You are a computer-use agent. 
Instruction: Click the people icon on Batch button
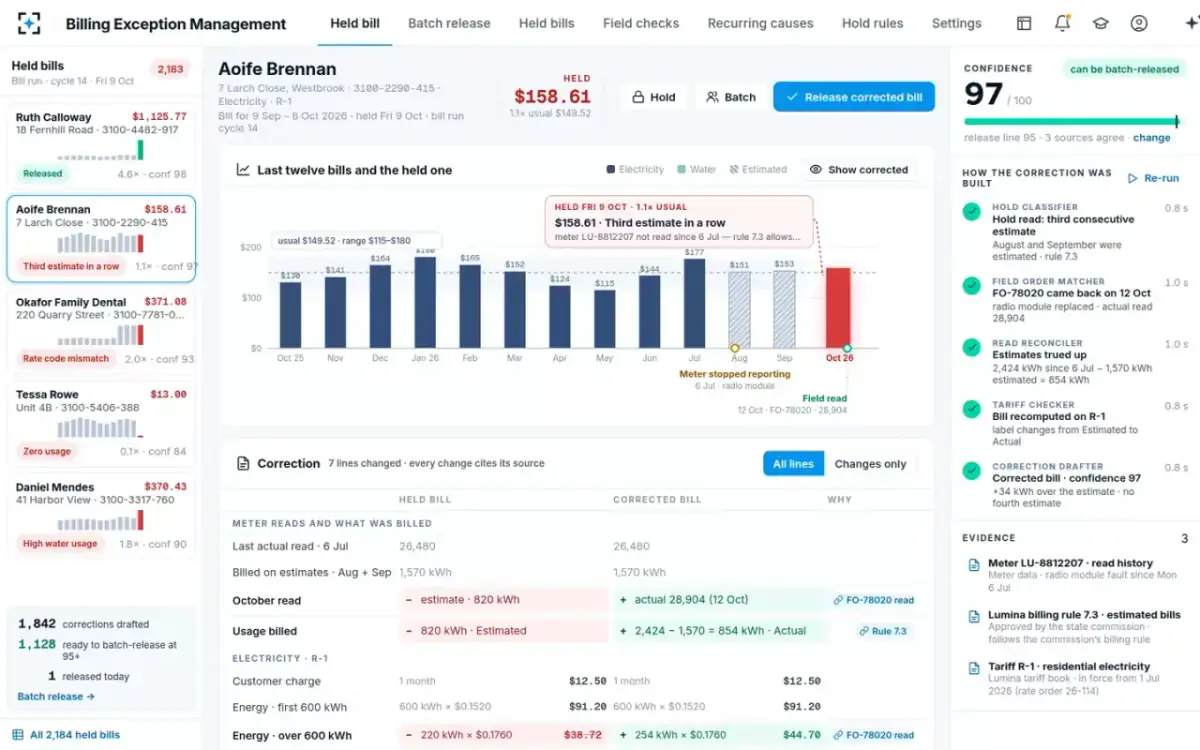pyautogui.click(x=712, y=97)
